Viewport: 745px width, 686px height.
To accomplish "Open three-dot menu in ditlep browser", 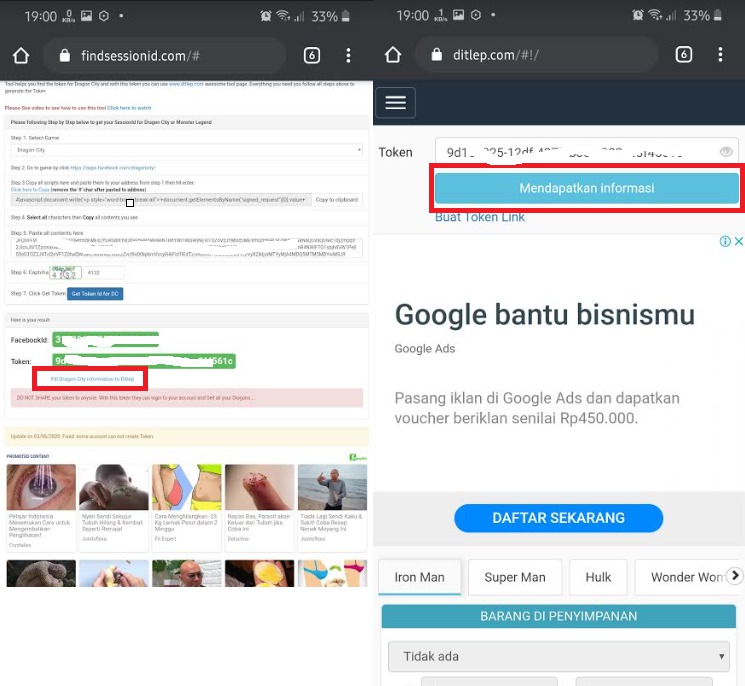I will point(720,55).
